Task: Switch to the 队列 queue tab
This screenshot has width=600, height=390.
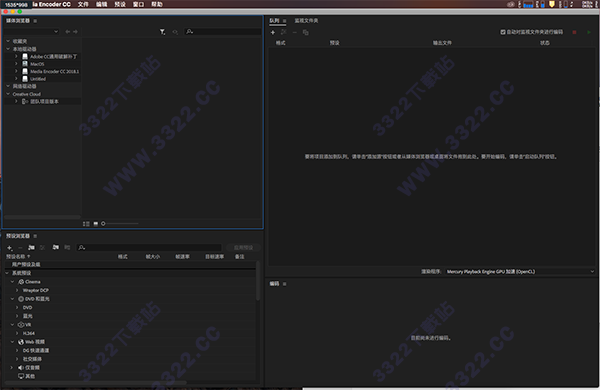Action: [274, 21]
